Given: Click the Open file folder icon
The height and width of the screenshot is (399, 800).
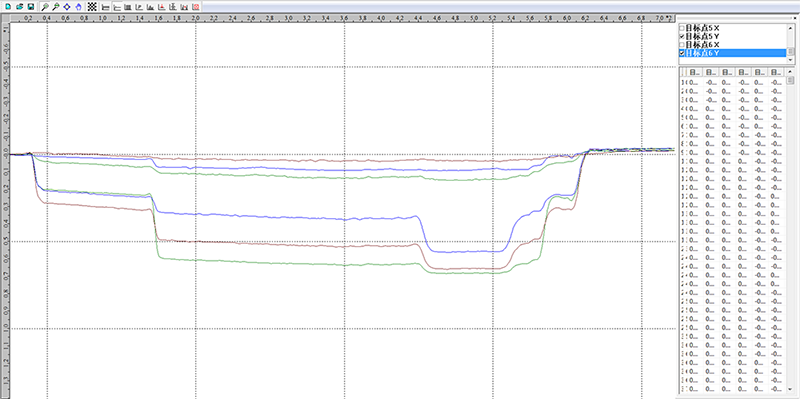Looking at the screenshot, I should click(19, 7).
